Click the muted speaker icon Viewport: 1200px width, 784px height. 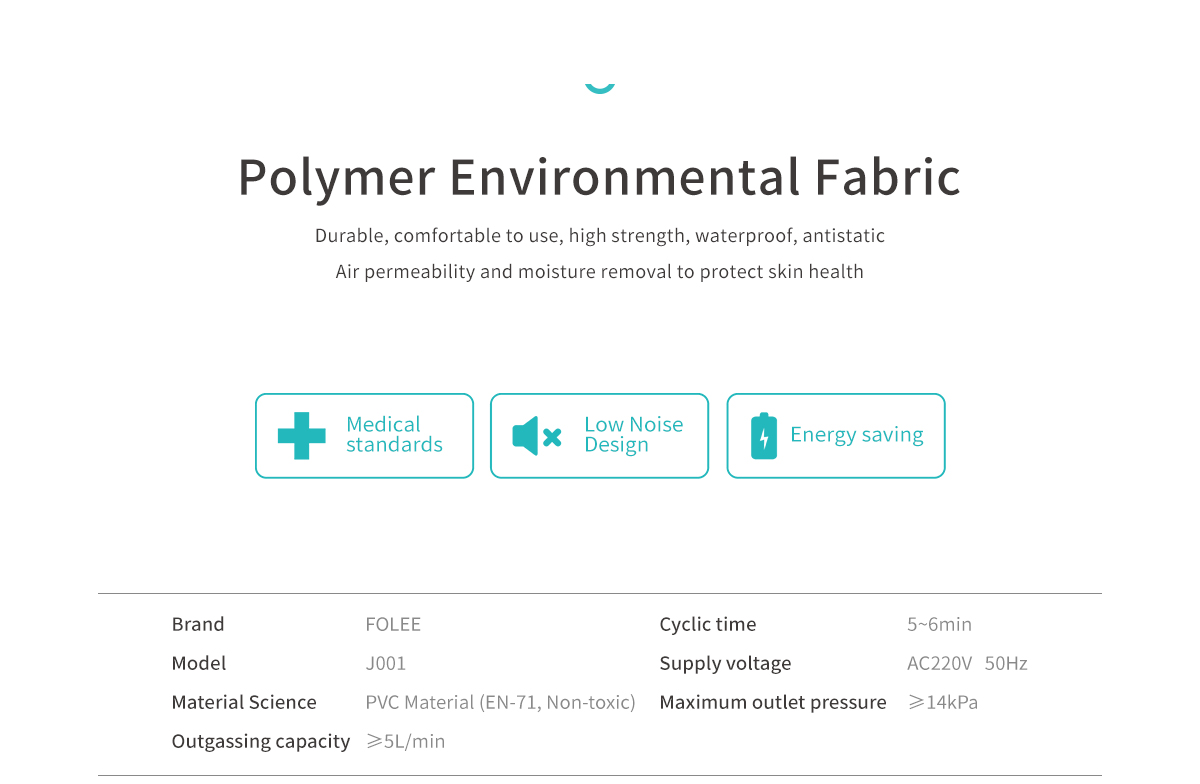537,436
